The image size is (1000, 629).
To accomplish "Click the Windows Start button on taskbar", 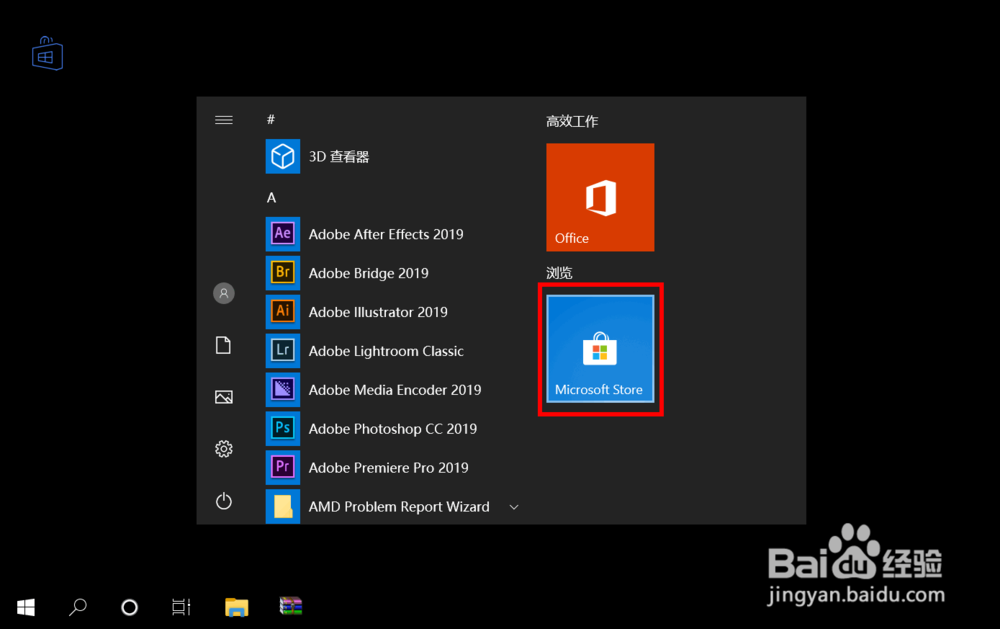I will (26, 607).
